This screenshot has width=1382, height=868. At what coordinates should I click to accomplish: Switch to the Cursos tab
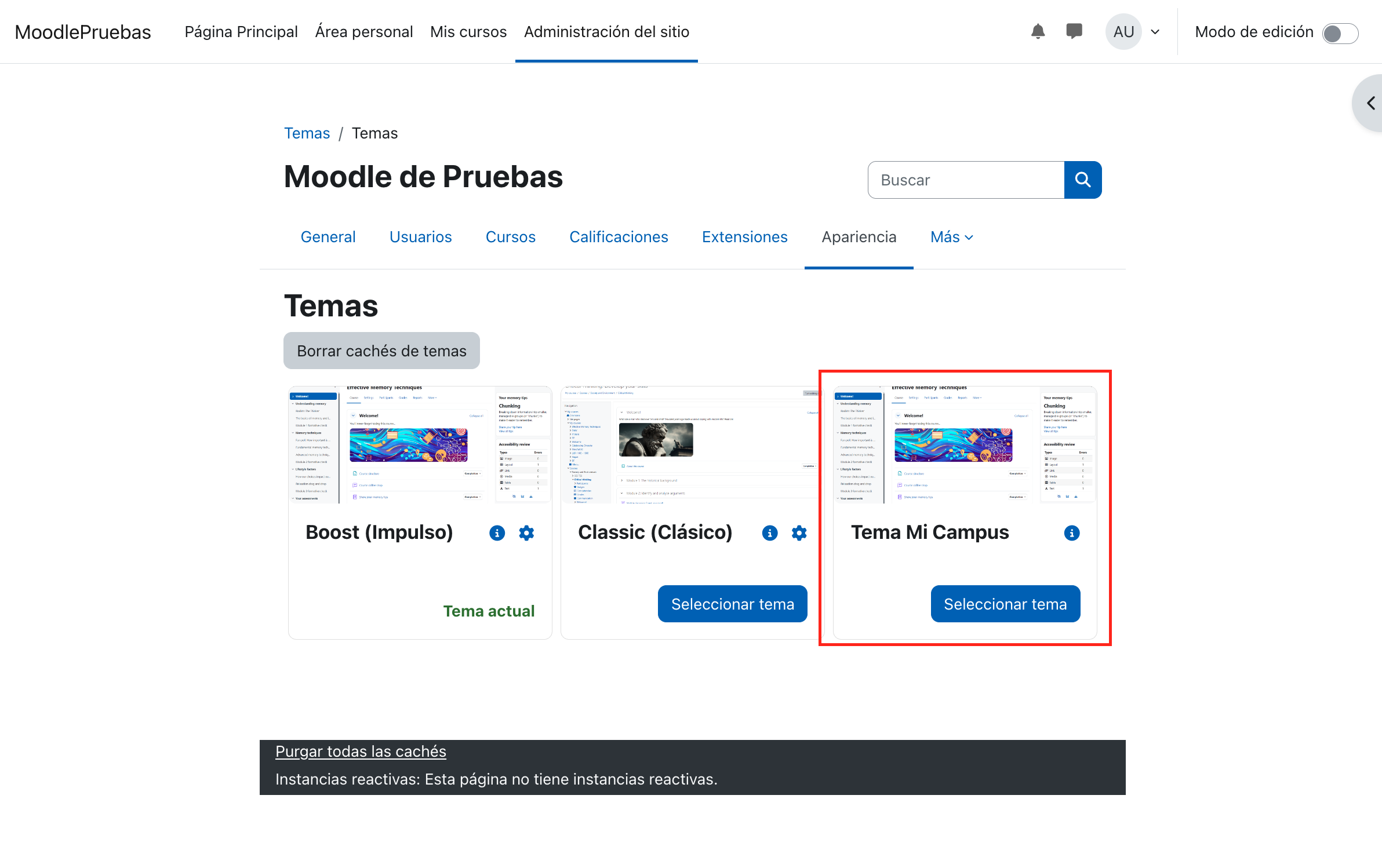click(x=510, y=237)
